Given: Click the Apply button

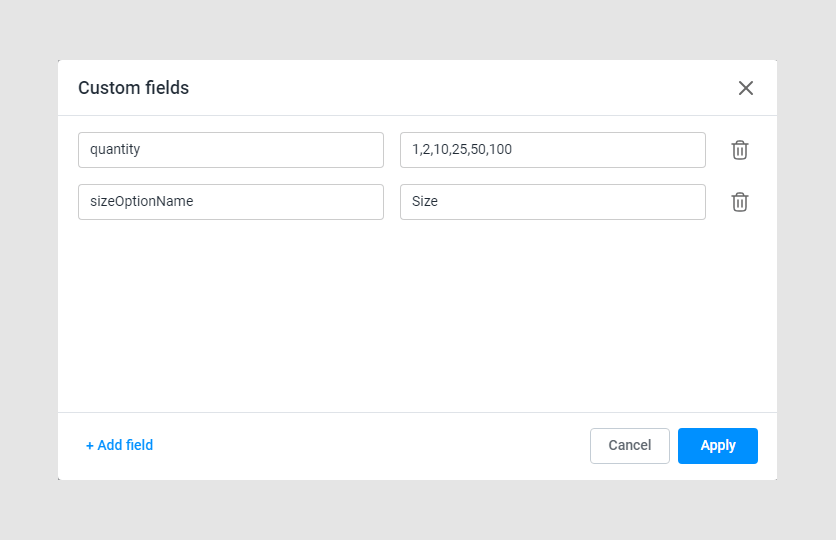Looking at the screenshot, I should pyautogui.click(x=717, y=446).
